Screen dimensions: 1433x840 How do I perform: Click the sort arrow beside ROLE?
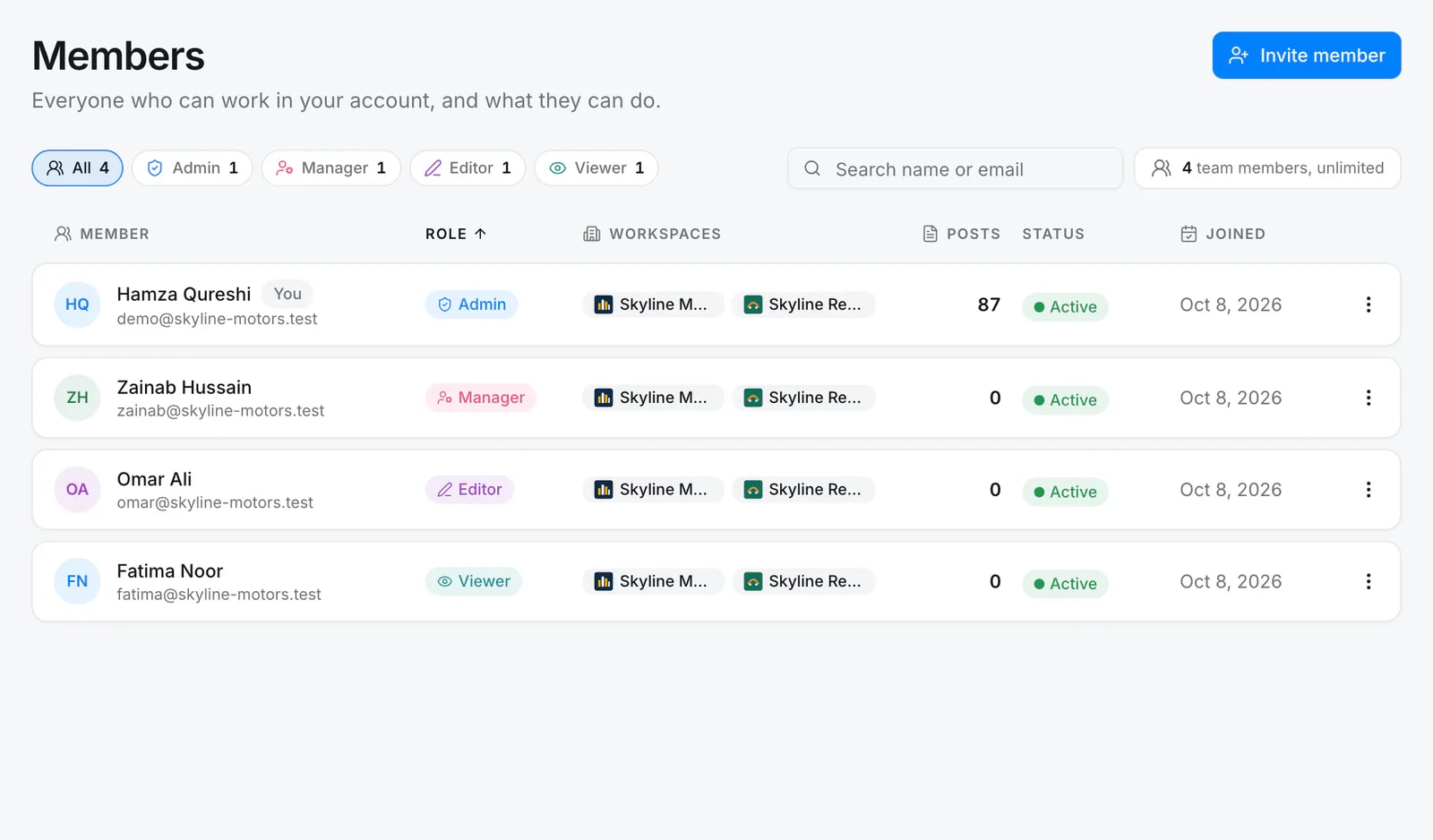tap(480, 234)
